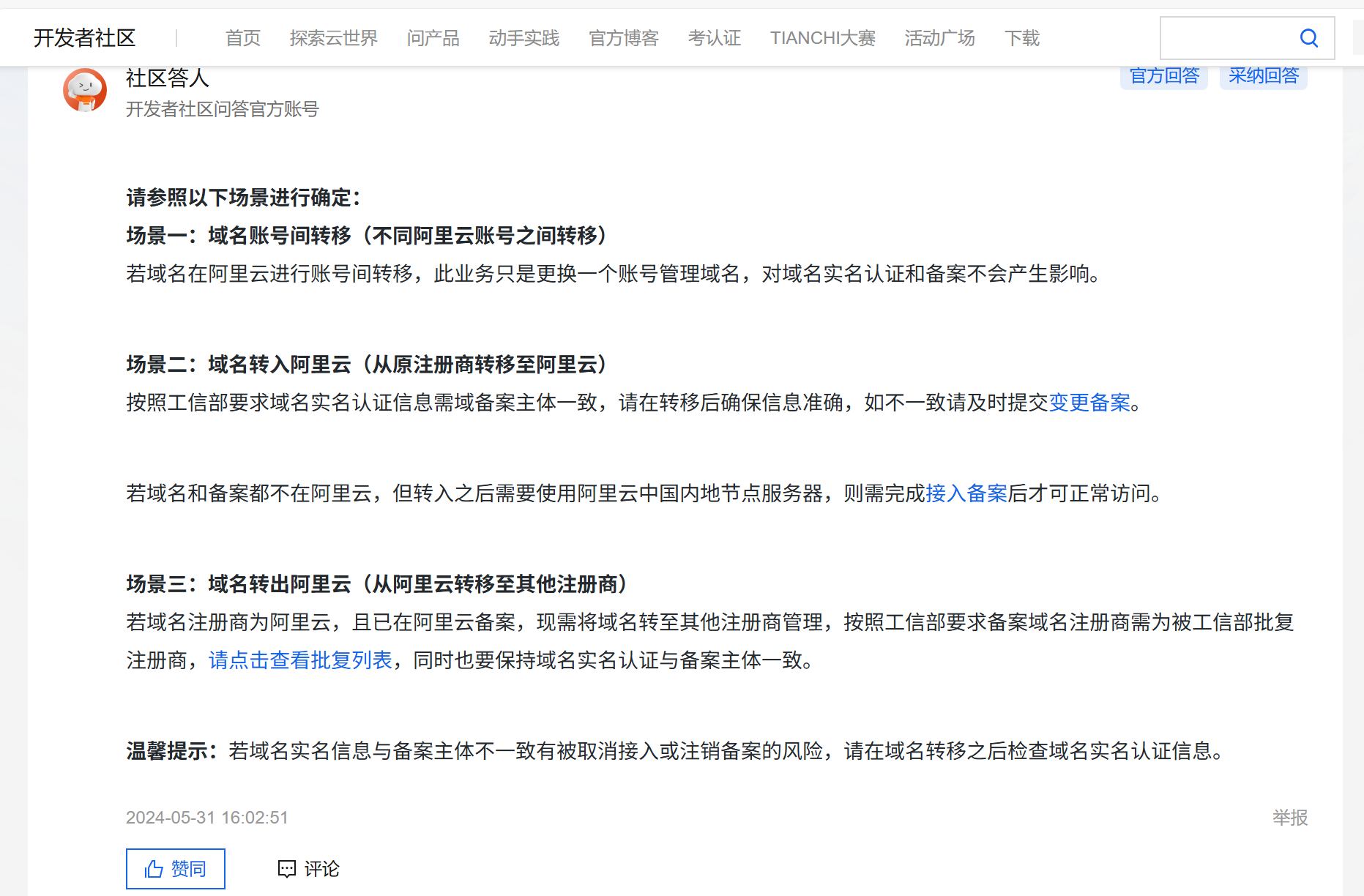Open the 探索云世界 menu
Screen dimensions: 1364x896
pos(334,38)
